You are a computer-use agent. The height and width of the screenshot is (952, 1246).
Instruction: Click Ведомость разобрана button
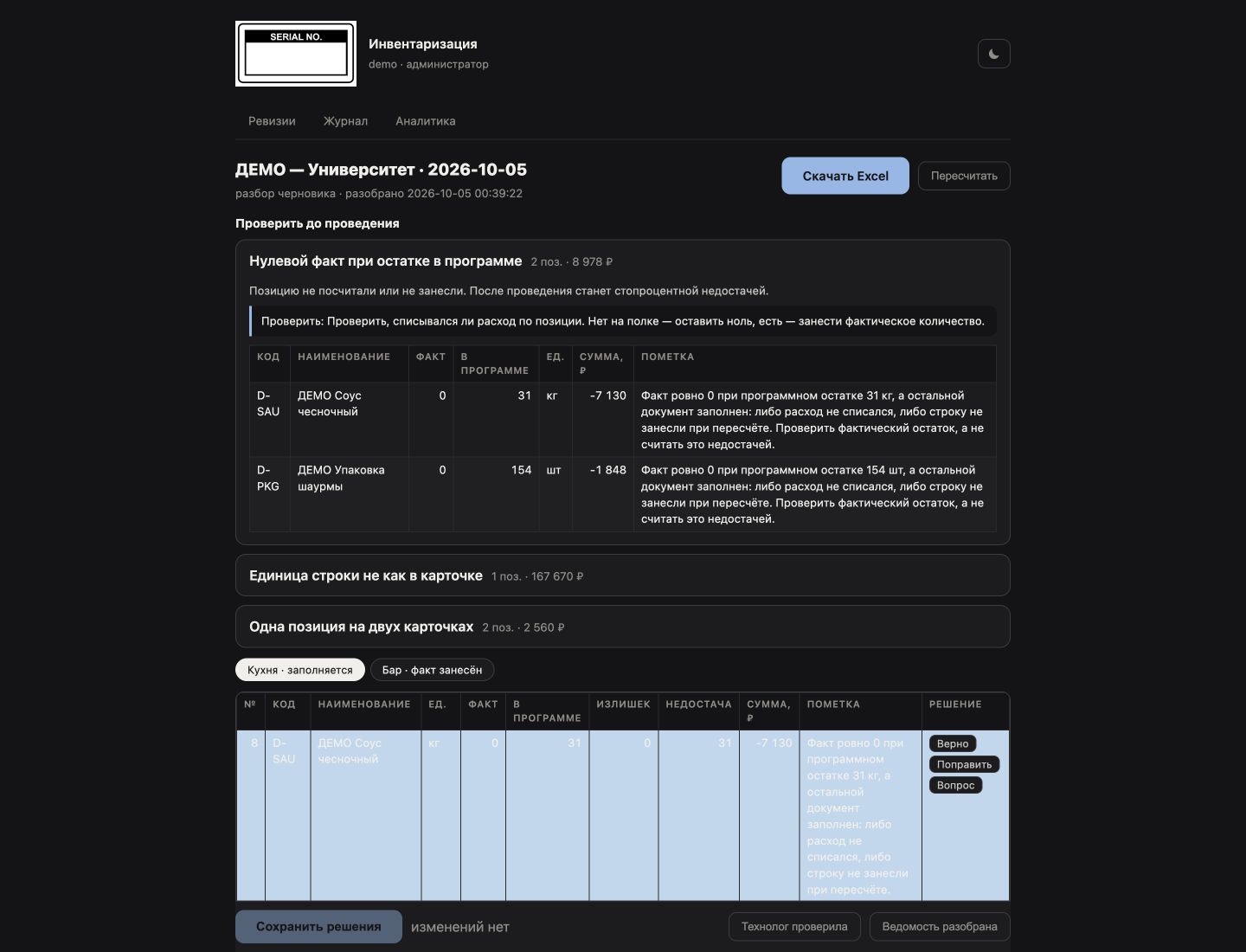coord(940,926)
